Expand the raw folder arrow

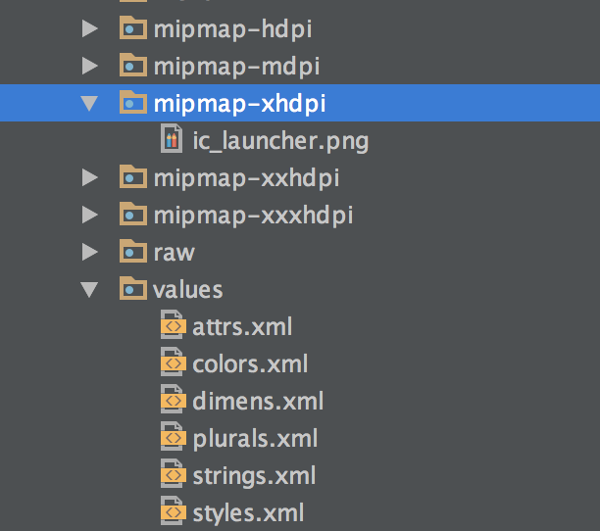90,252
